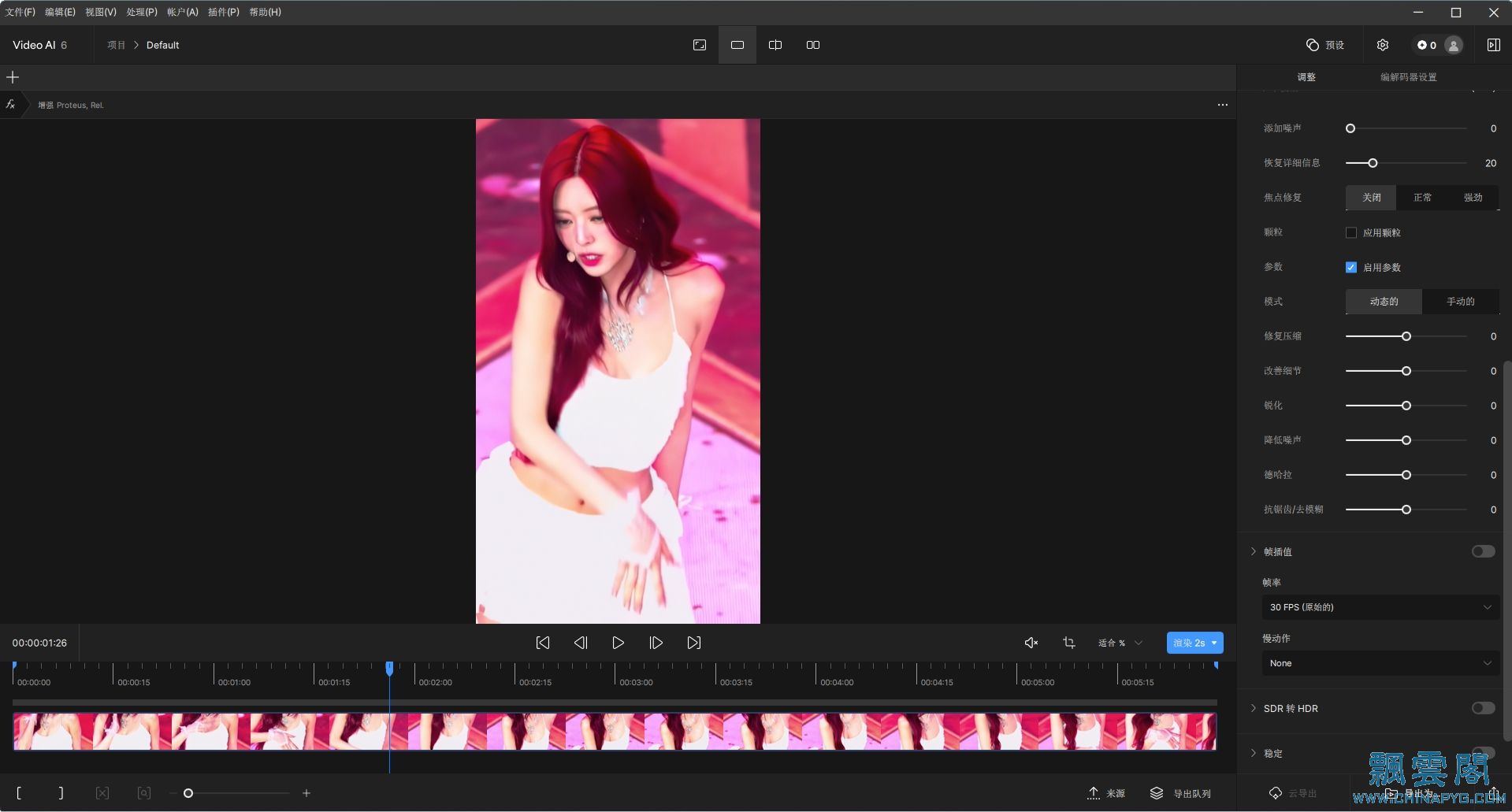Open the 处理(P) menu
1512x812 pixels.
click(x=142, y=12)
